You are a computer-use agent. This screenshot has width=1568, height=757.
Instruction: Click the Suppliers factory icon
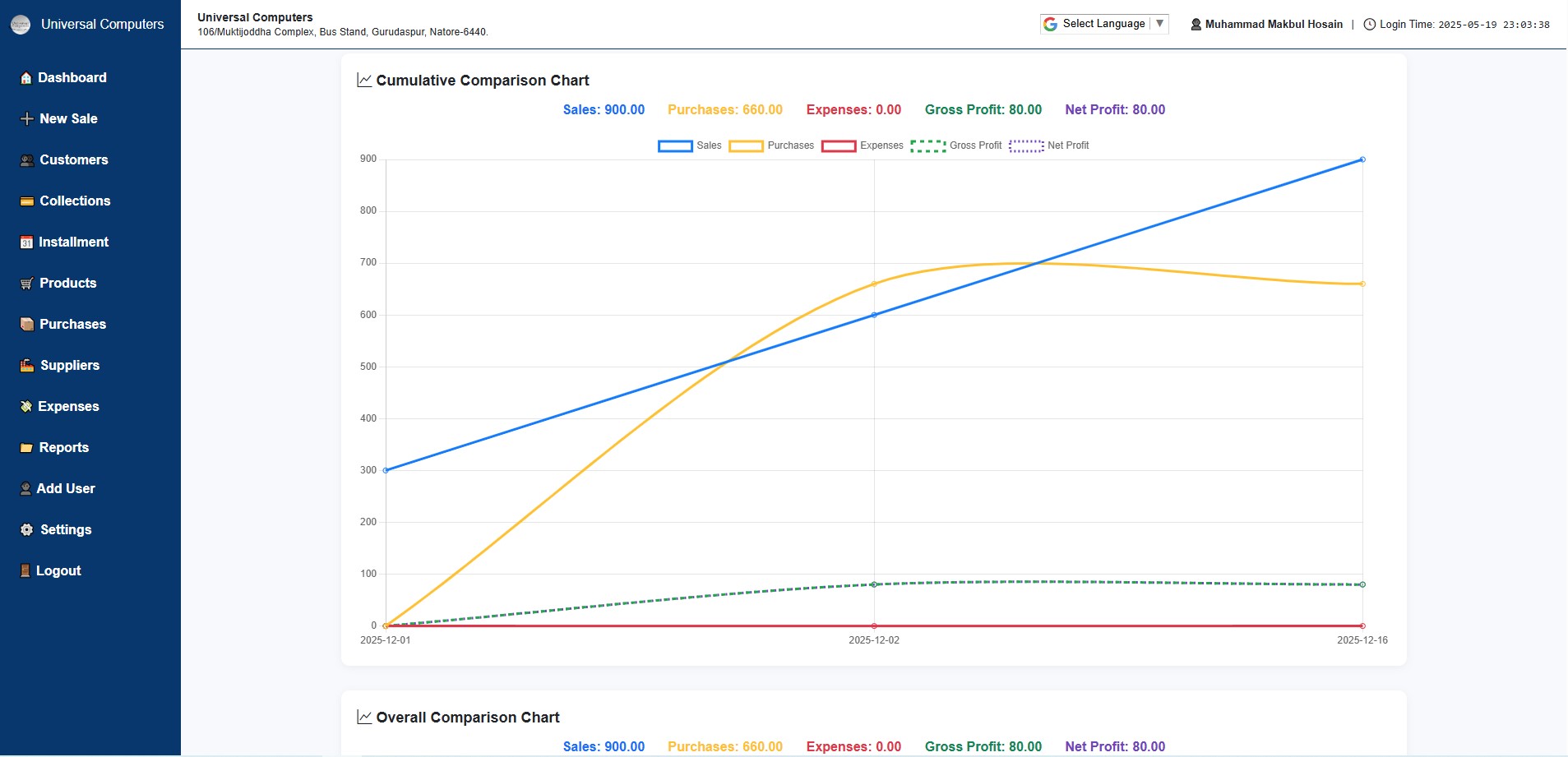(x=27, y=366)
